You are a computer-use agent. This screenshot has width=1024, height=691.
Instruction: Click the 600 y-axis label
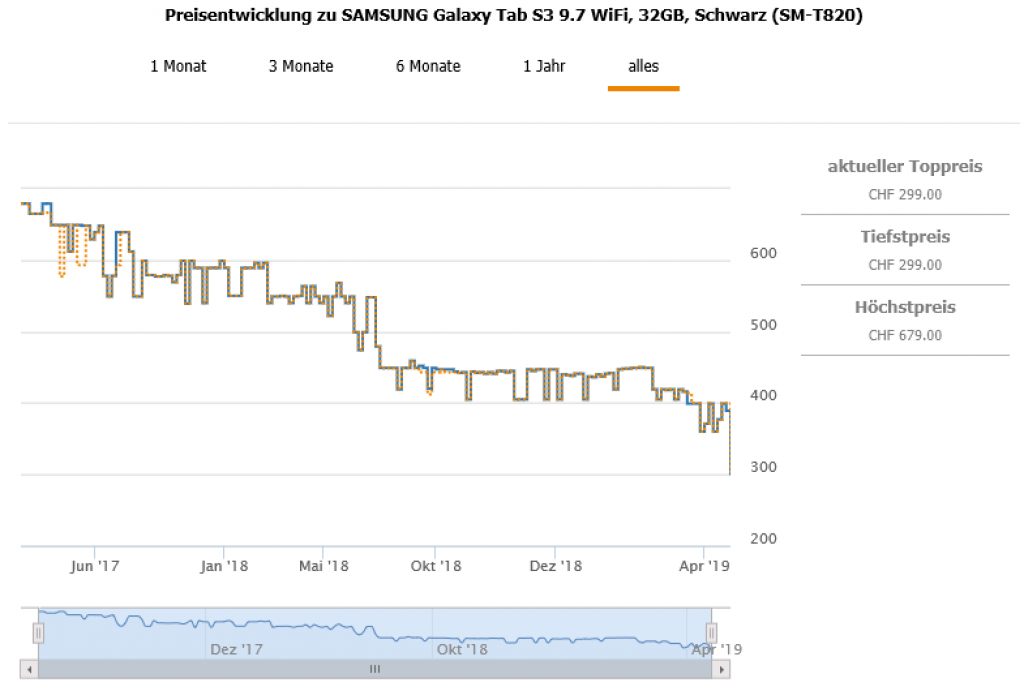pos(763,254)
